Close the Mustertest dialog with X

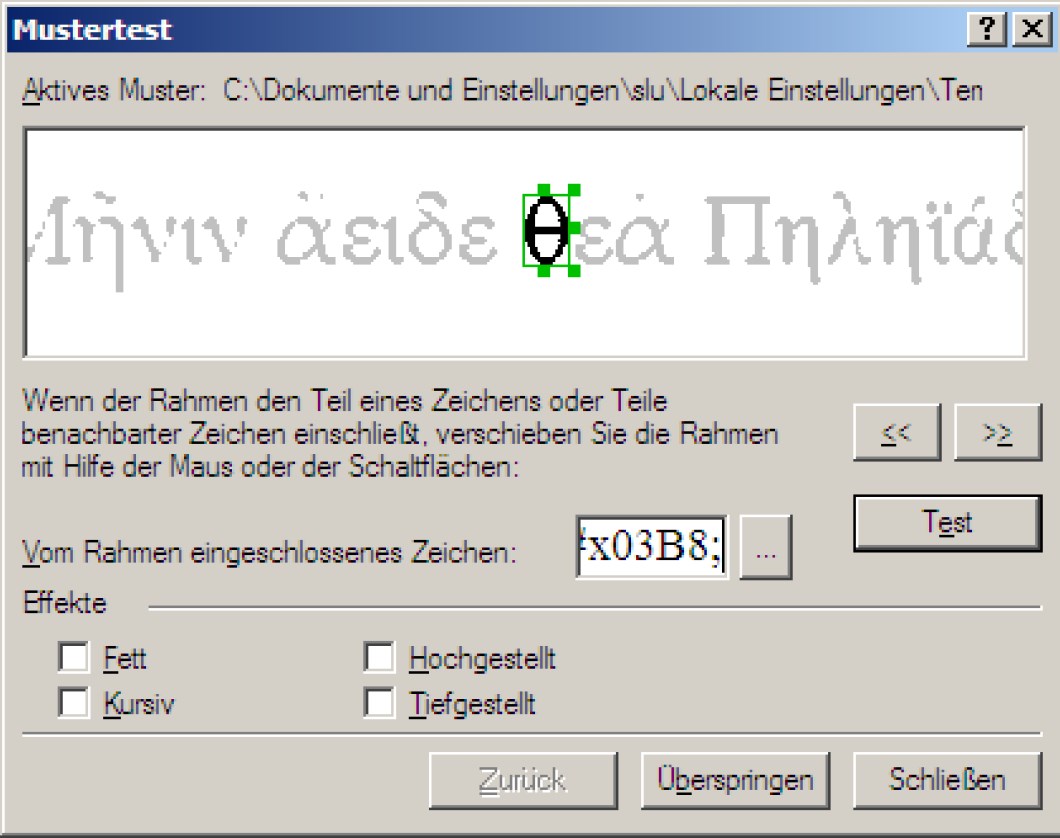(1032, 30)
